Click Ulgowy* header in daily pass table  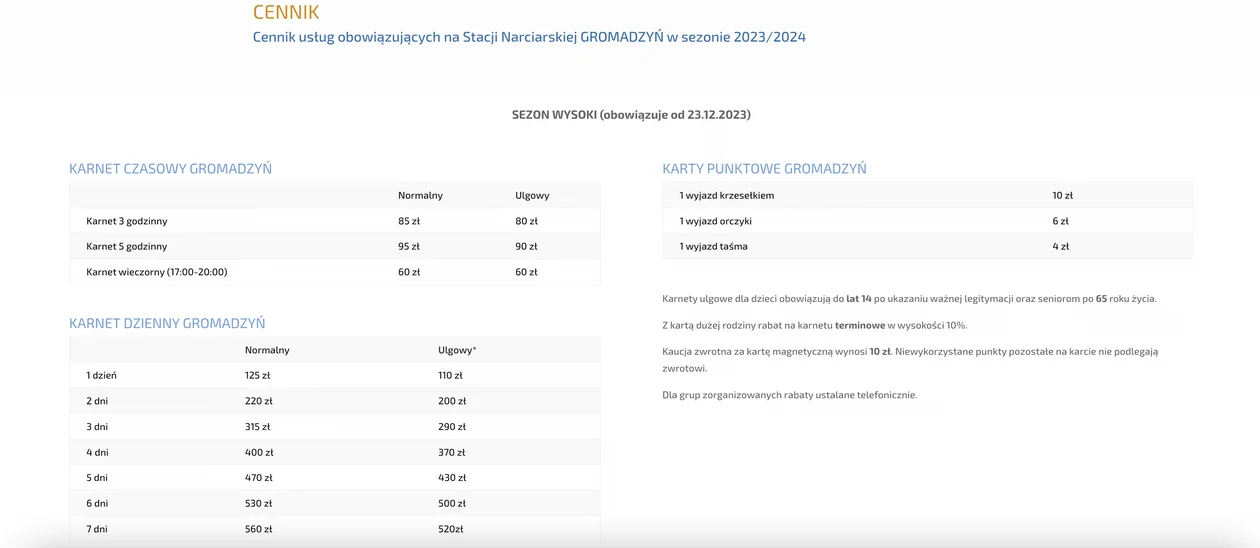[x=457, y=350]
